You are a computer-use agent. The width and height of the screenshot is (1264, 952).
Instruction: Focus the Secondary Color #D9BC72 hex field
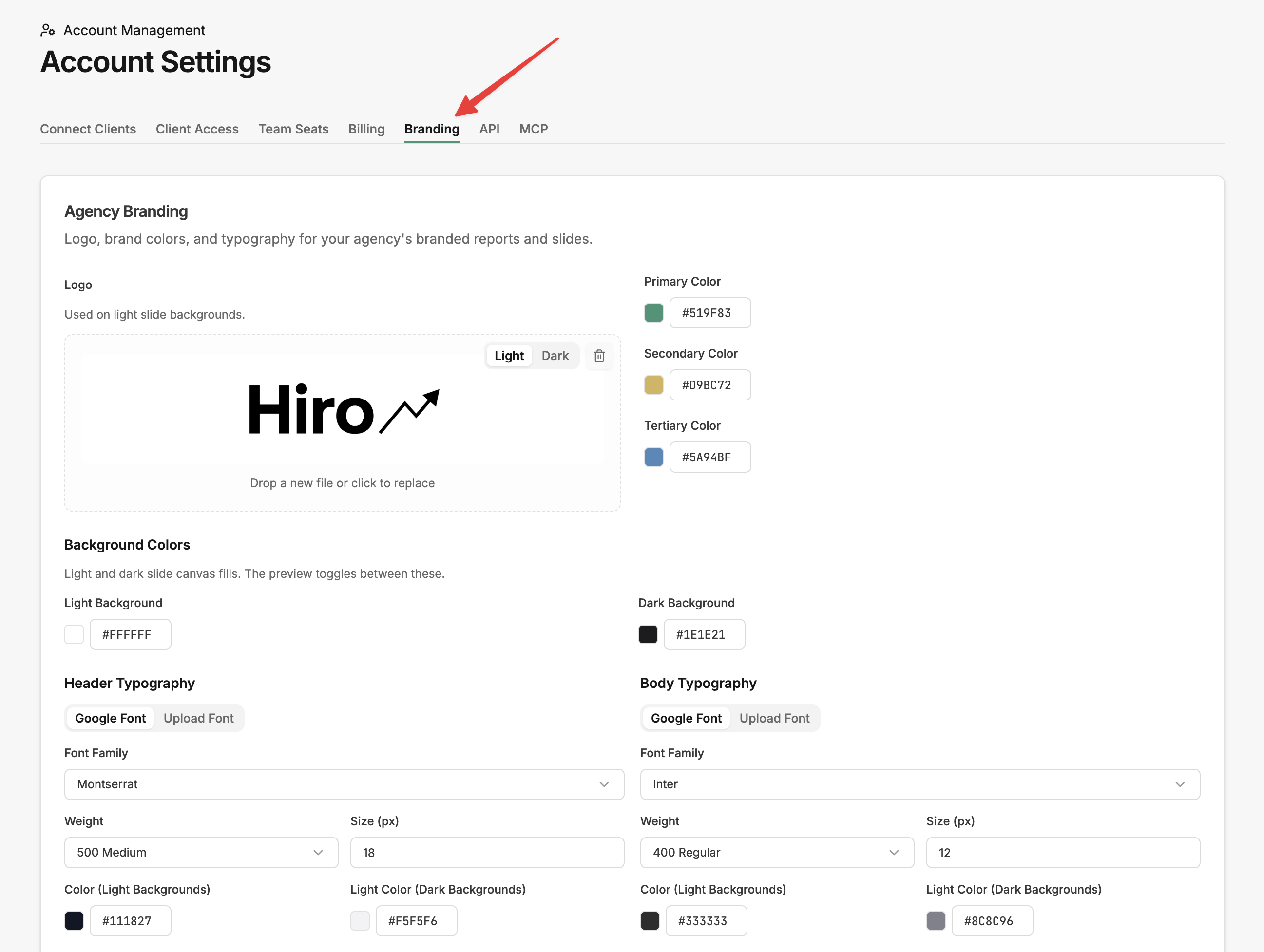710,384
